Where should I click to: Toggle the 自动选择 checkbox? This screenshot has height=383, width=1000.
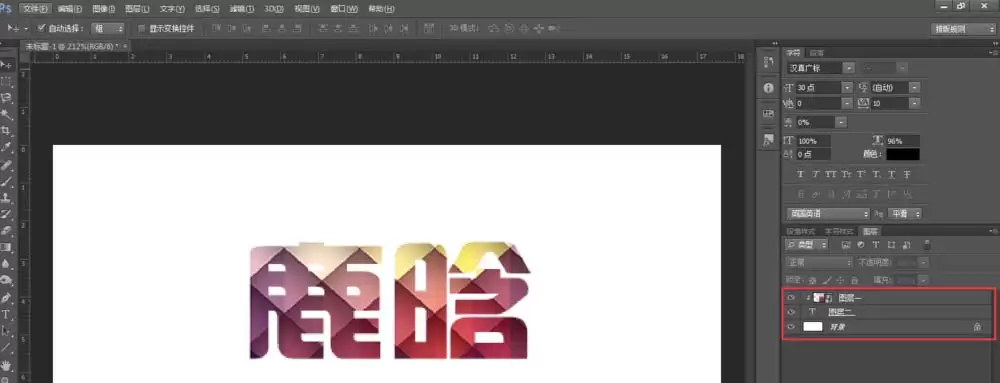(41, 28)
